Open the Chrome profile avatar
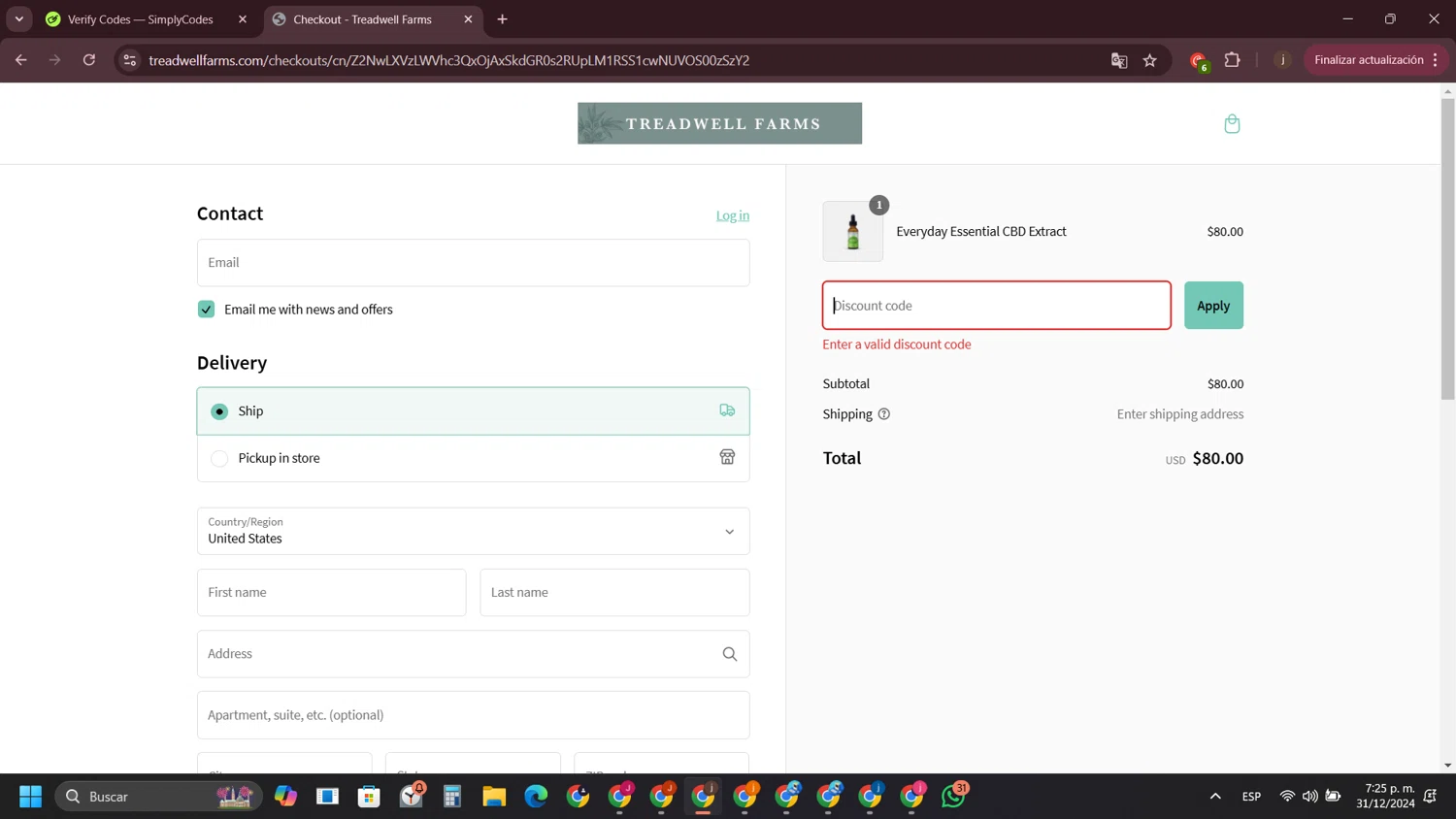 (x=1282, y=60)
